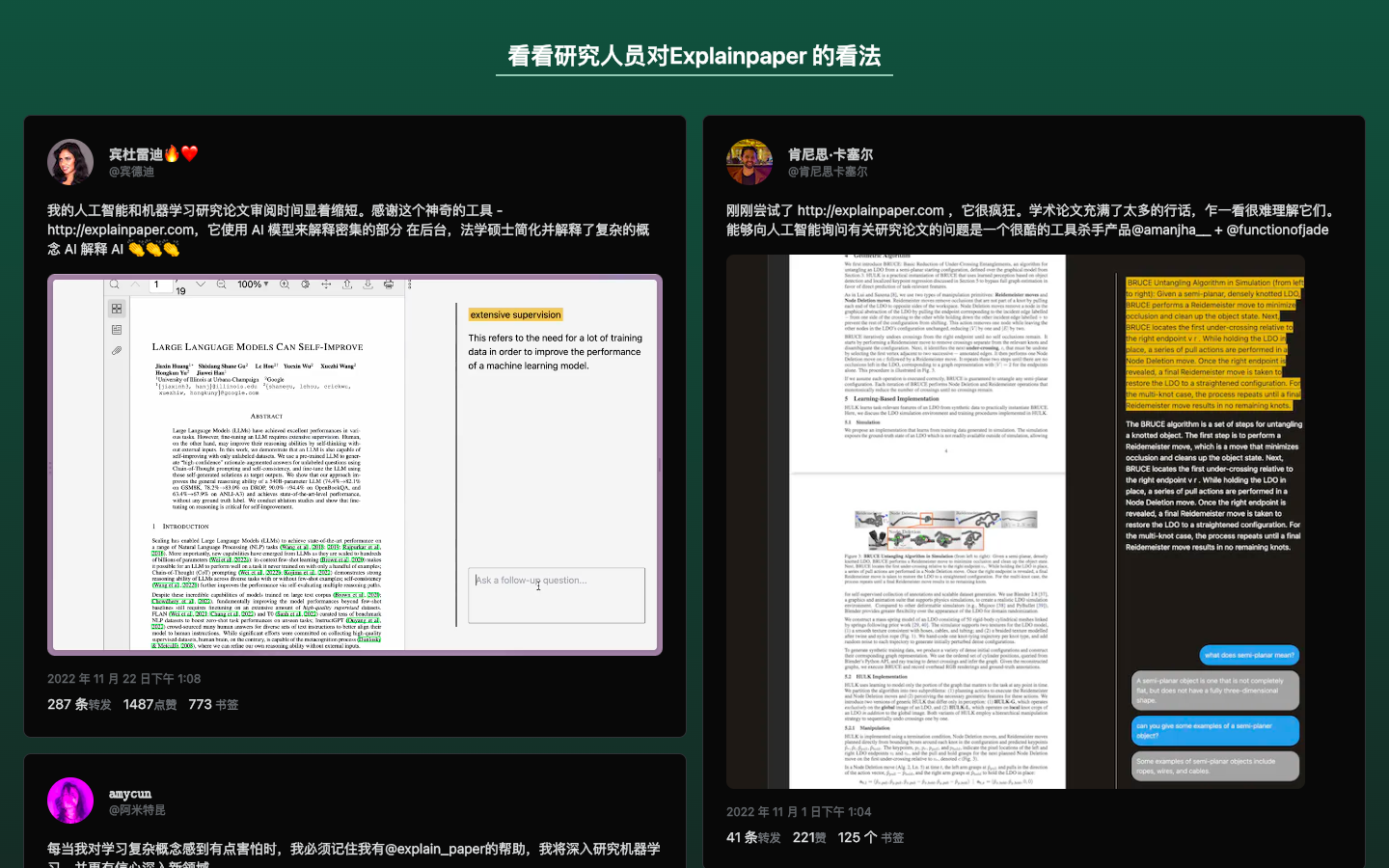Click 宾杜雷迪's profile avatar
Viewport: 1389px width, 868px height.
70,162
